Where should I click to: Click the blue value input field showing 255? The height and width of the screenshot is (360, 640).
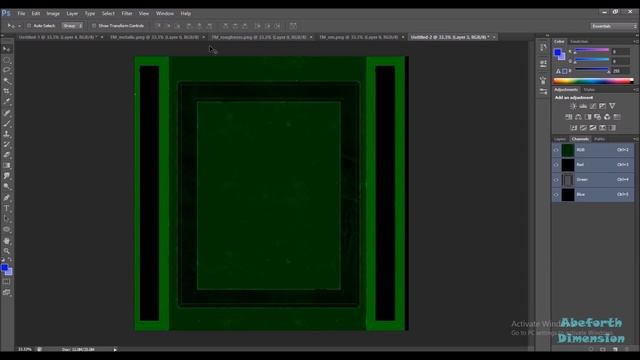pyautogui.click(x=620, y=71)
